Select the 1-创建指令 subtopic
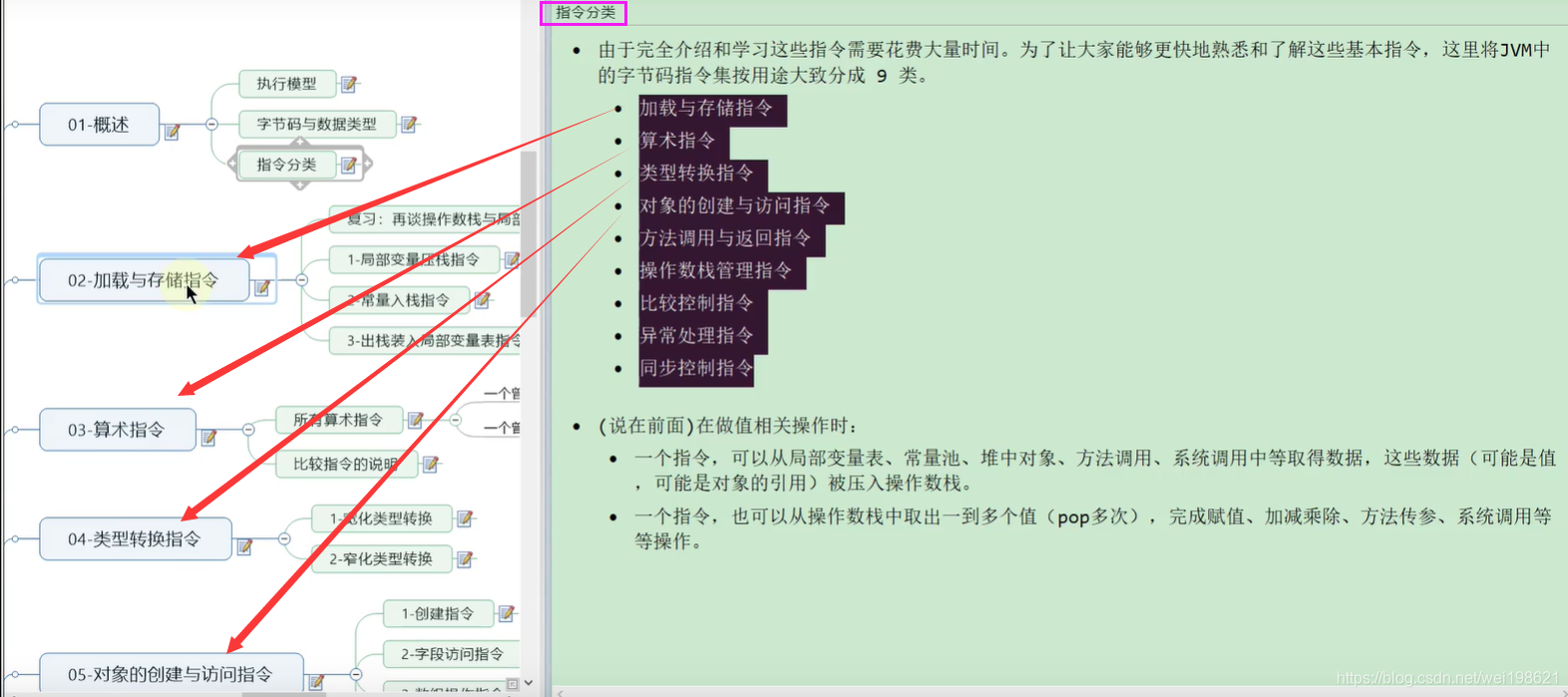 tap(437, 613)
